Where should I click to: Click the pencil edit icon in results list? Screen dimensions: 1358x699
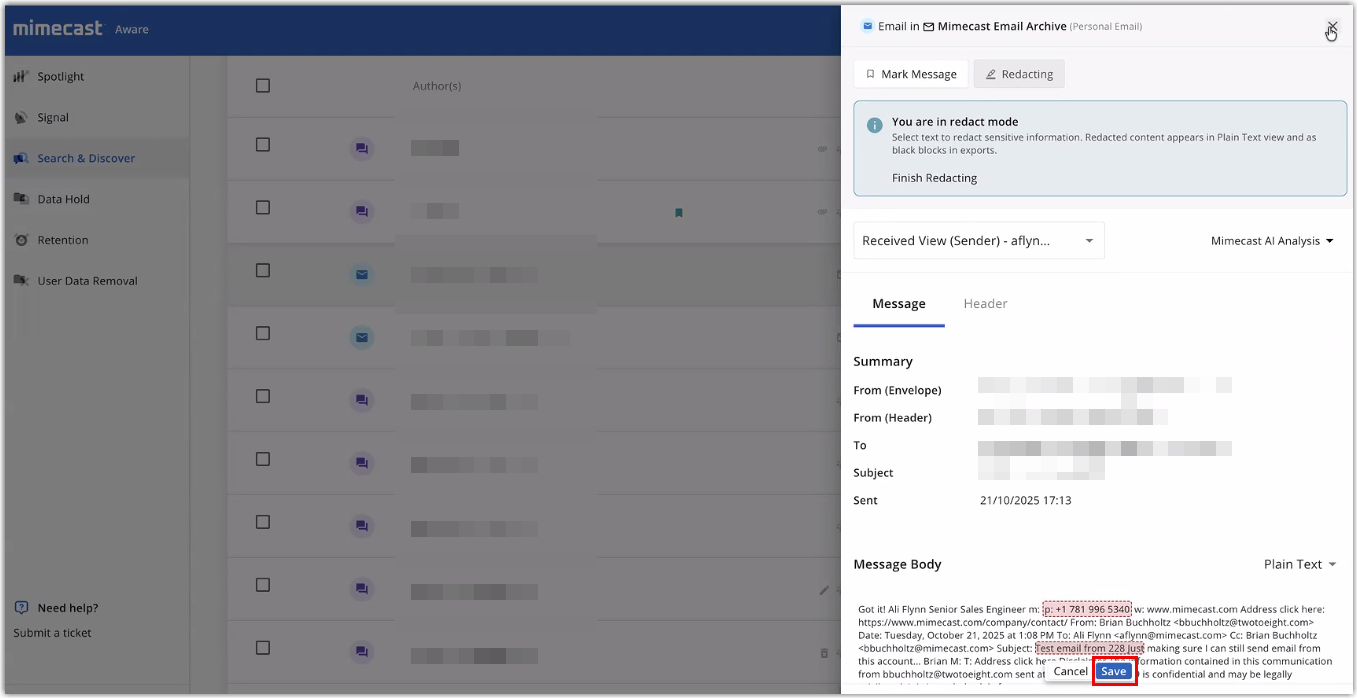point(824,590)
